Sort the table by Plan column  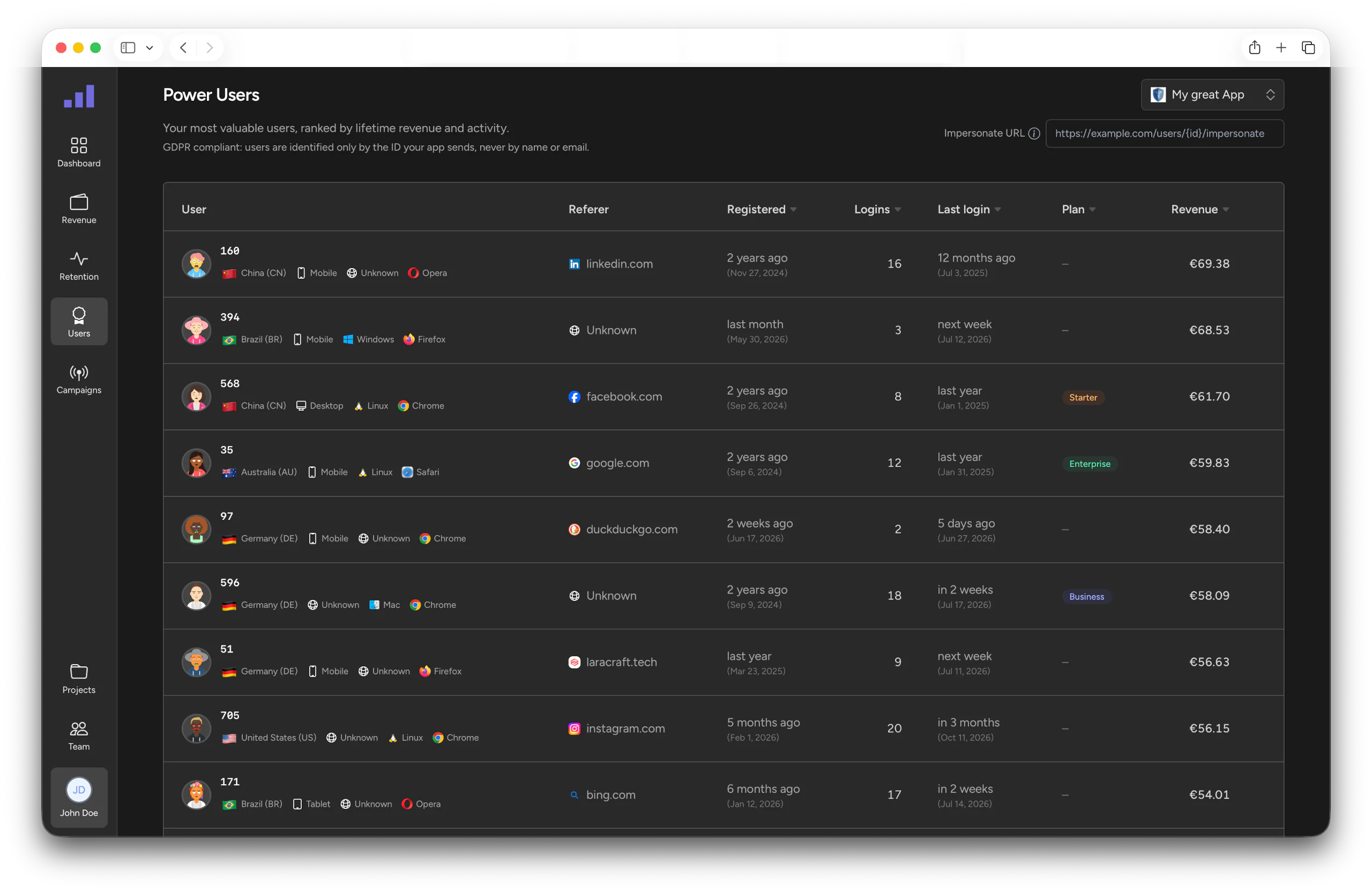point(1079,210)
